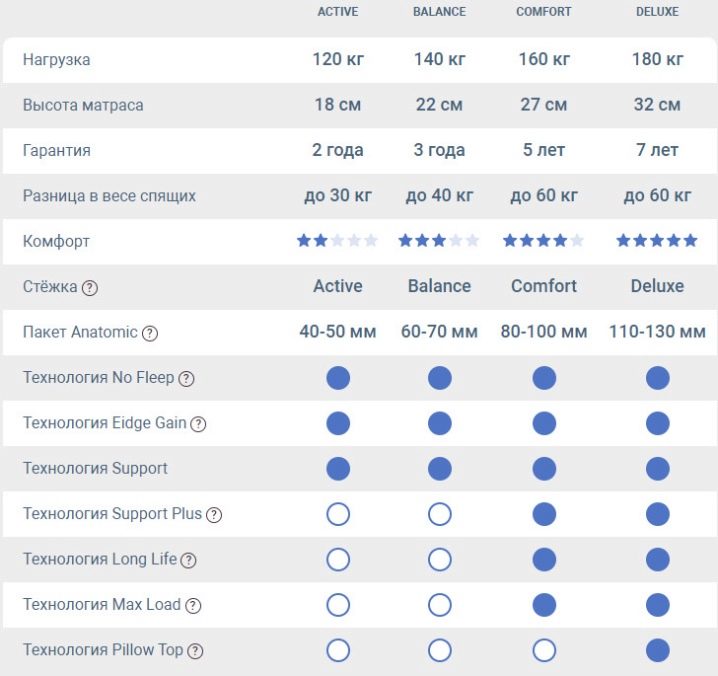Click help icon for Технология Support Plus
The height and width of the screenshot is (676, 718).
(214, 515)
